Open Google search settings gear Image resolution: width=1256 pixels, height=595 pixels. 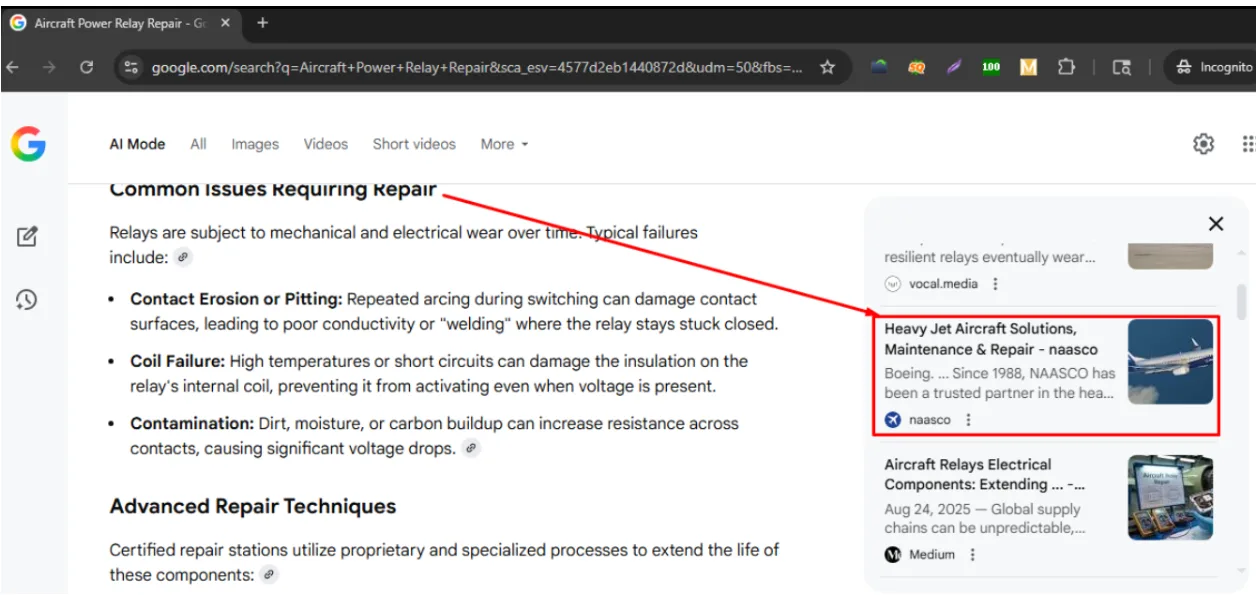[x=1203, y=144]
